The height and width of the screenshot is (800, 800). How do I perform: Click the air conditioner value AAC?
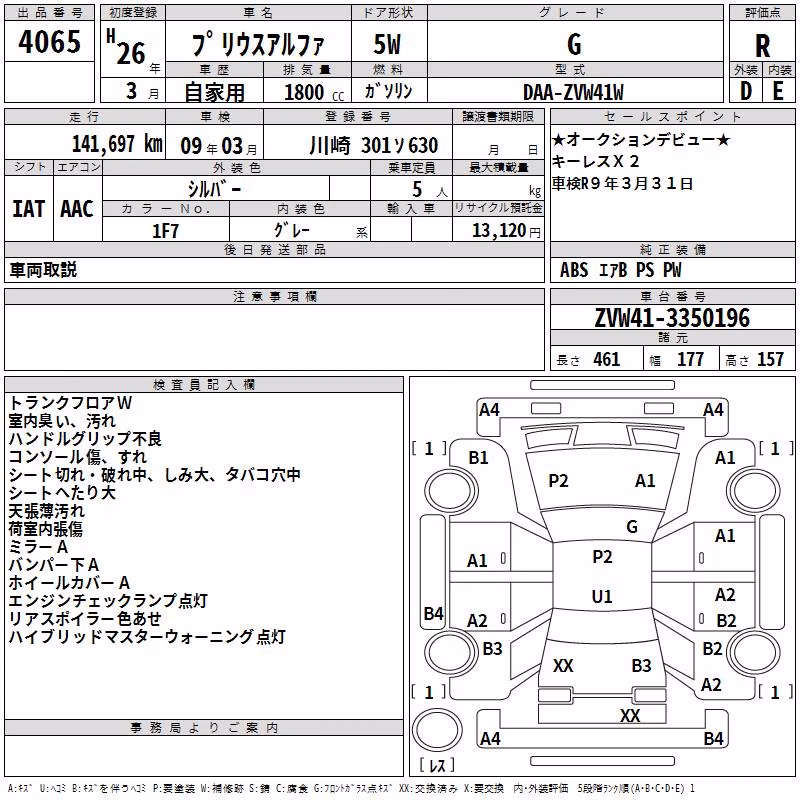(77, 209)
